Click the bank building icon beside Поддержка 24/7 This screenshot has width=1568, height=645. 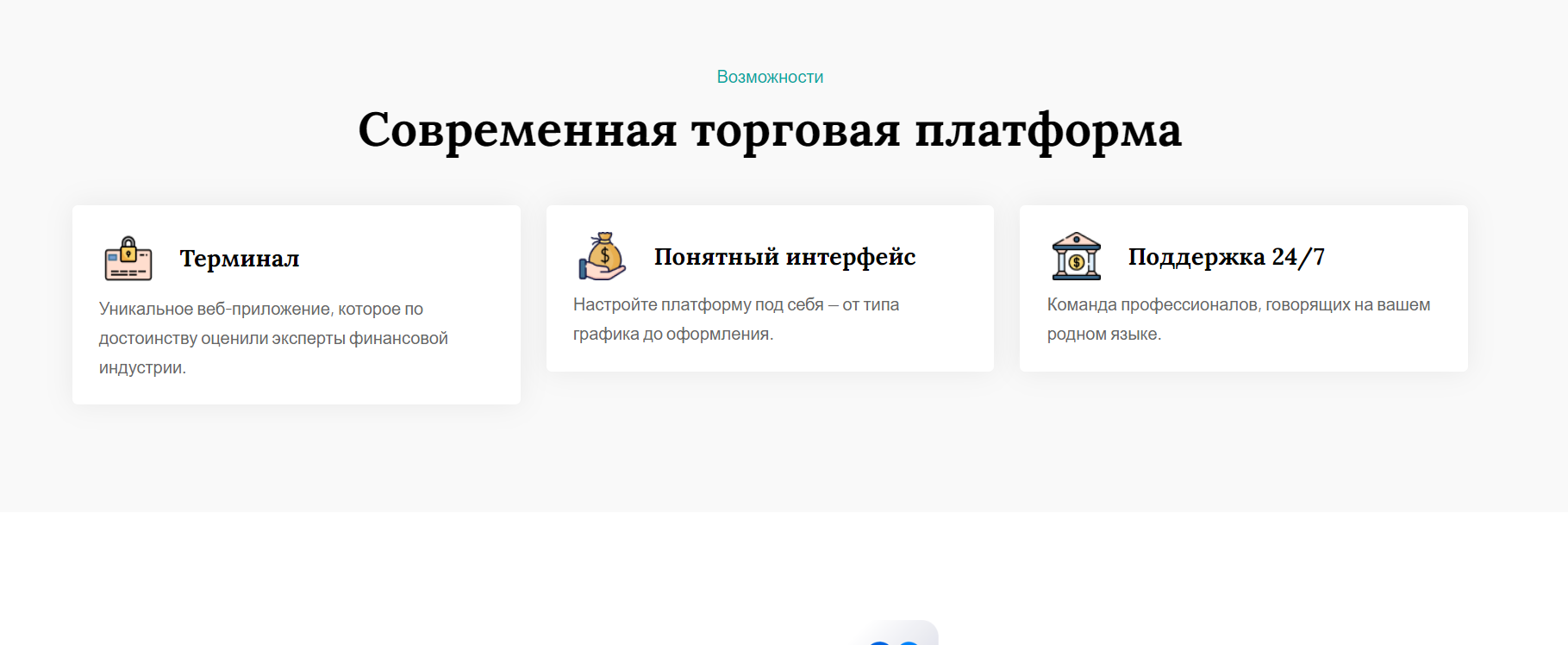point(1077,256)
